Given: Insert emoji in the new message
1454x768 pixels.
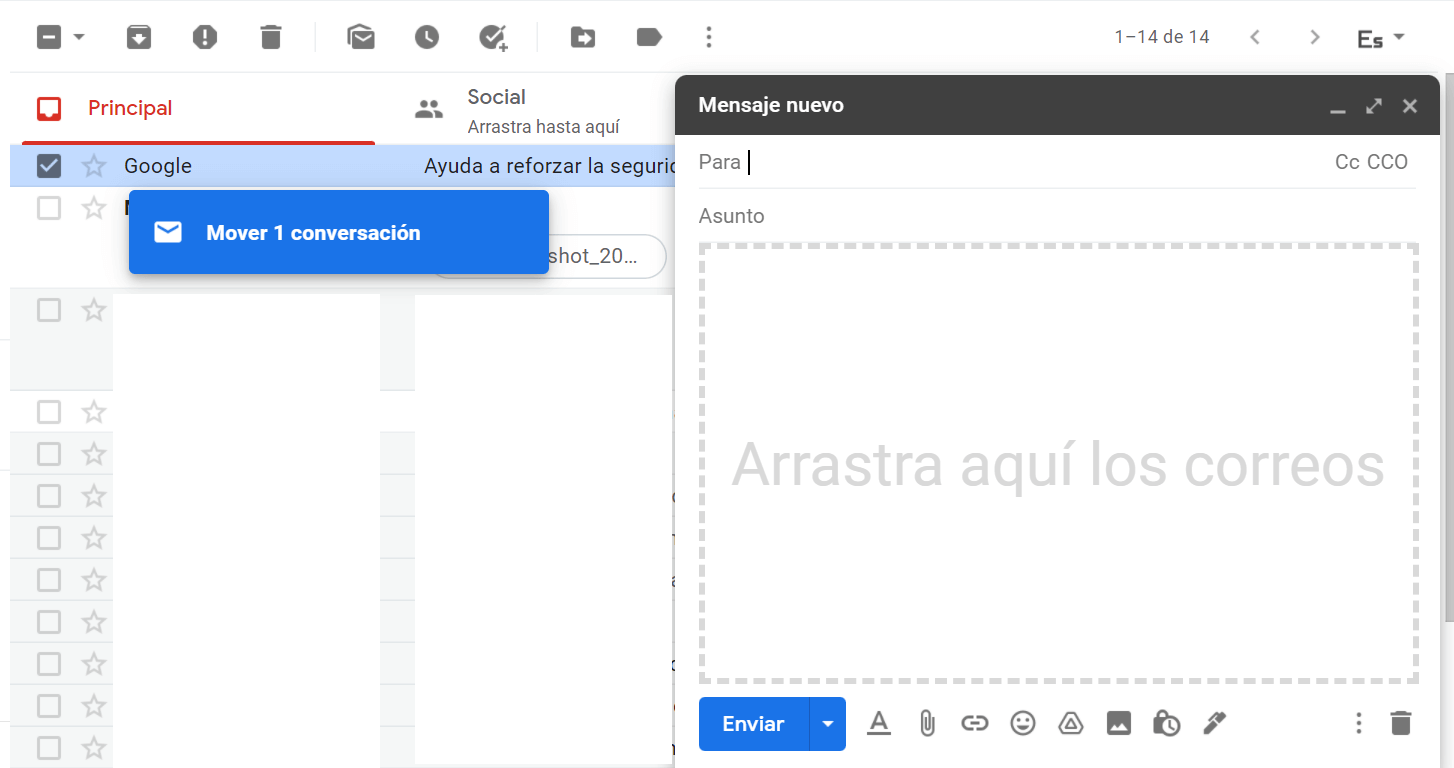Looking at the screenshot, I should pos(1022,723).
